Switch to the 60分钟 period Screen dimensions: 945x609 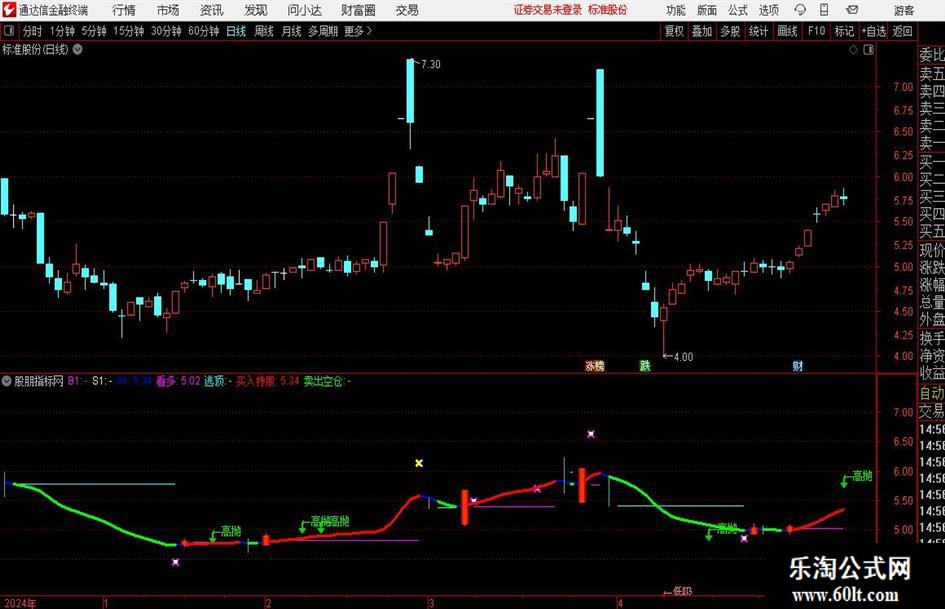(x=204, y=31)
